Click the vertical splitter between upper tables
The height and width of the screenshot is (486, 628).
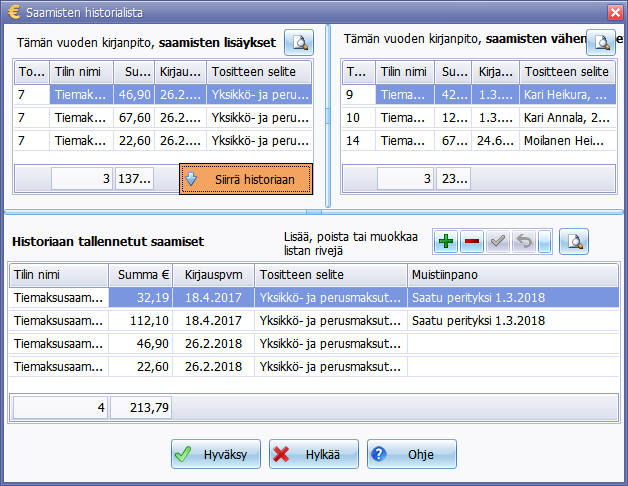[x=328, y=116]
